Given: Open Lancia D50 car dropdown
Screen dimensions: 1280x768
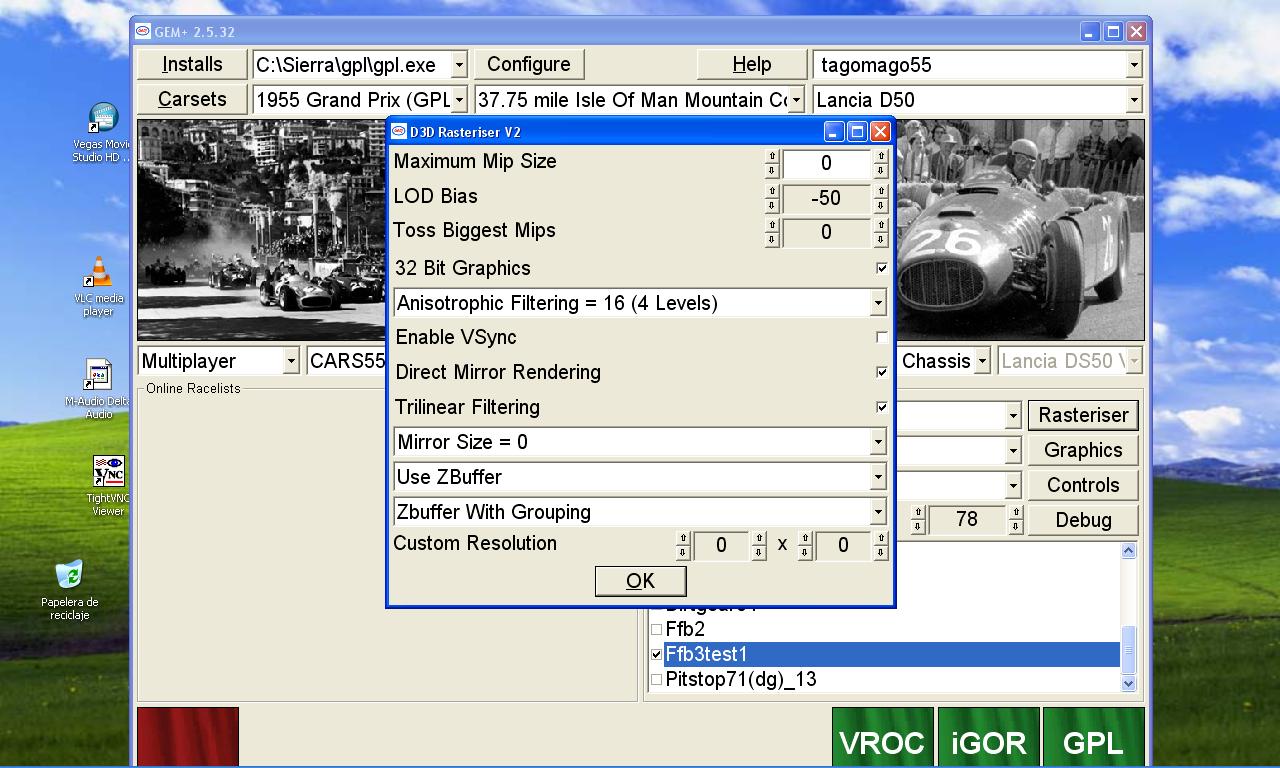Looking at the screenshot, I should (x=1134, y=100).
